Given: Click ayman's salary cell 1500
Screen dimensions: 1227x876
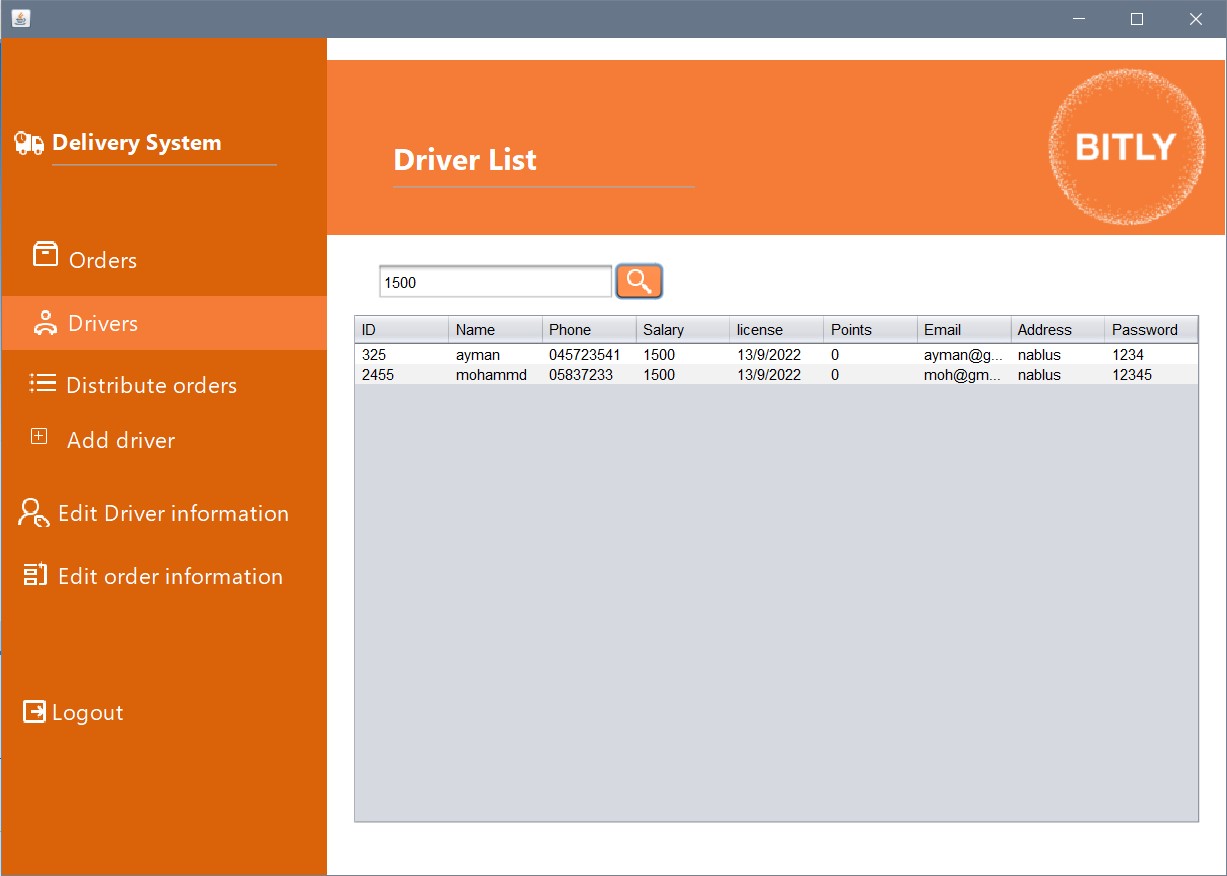Looking at the screenshot, I should tap(684, 355).
